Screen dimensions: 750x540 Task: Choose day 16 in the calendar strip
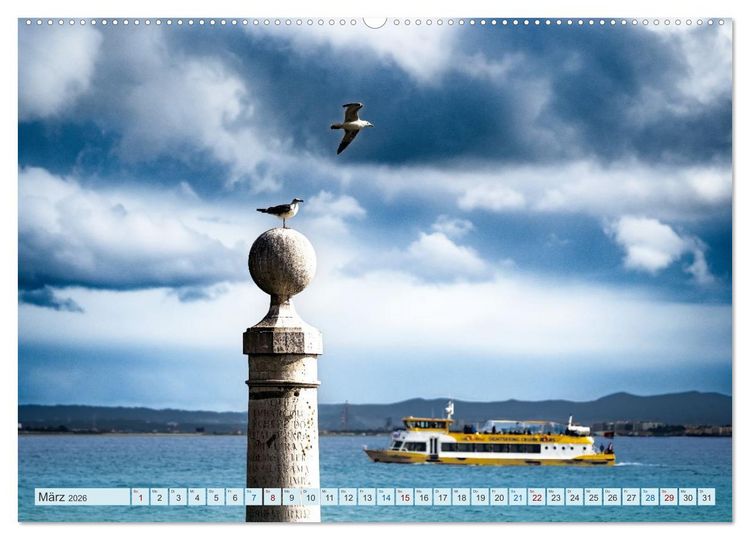(x=423, y=497)
